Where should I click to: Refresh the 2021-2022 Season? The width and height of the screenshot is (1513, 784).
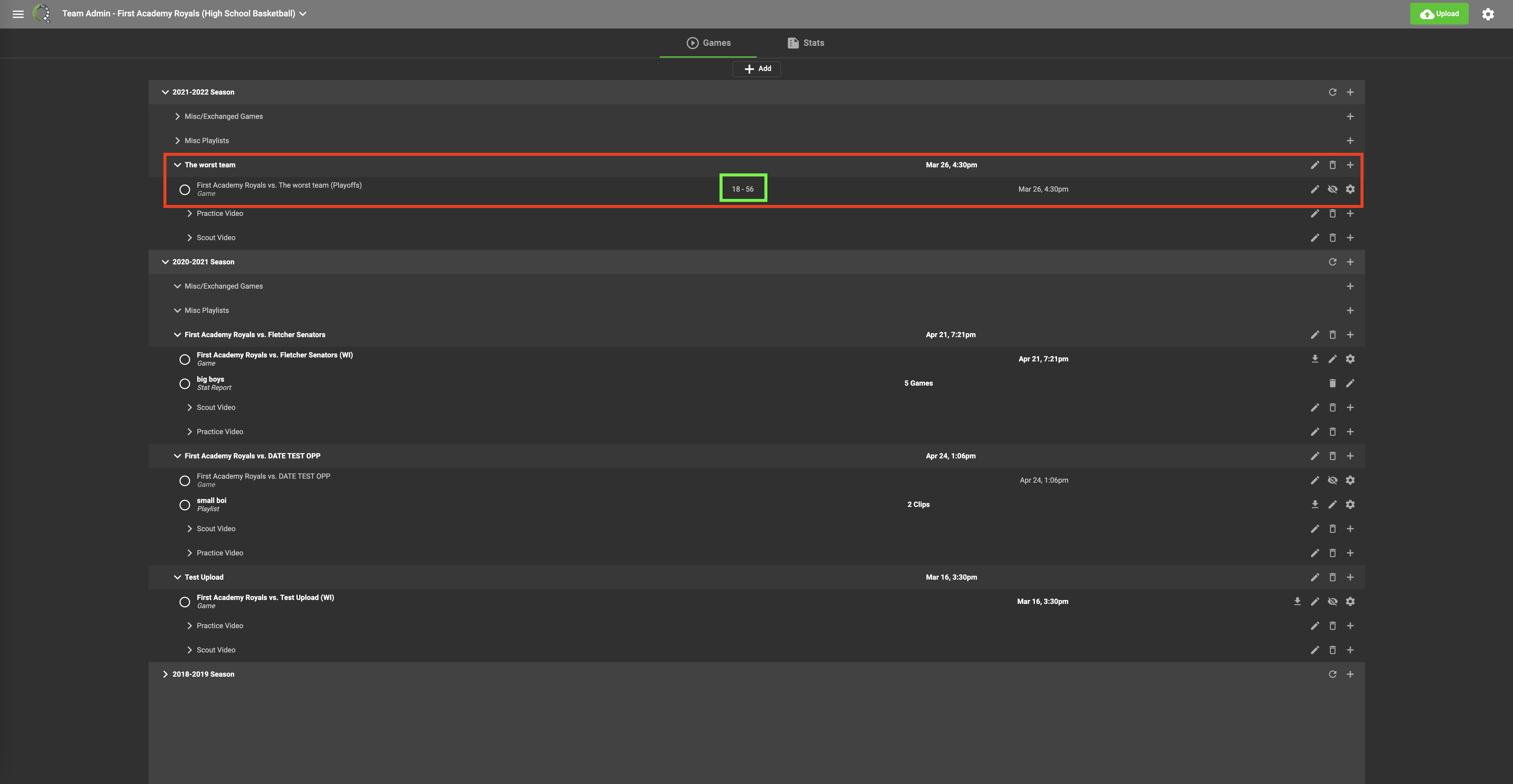1333,92
